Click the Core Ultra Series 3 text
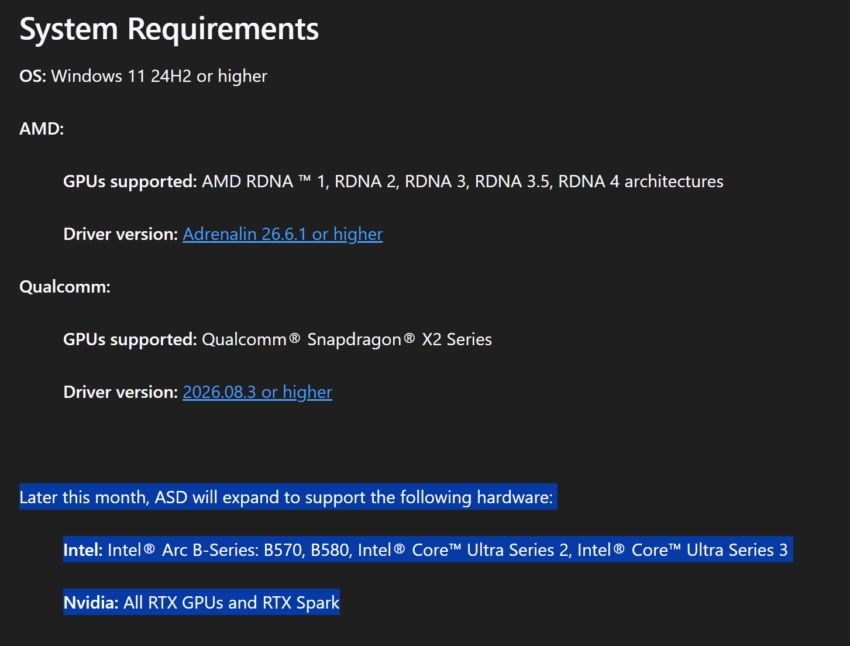 point(710,550)
